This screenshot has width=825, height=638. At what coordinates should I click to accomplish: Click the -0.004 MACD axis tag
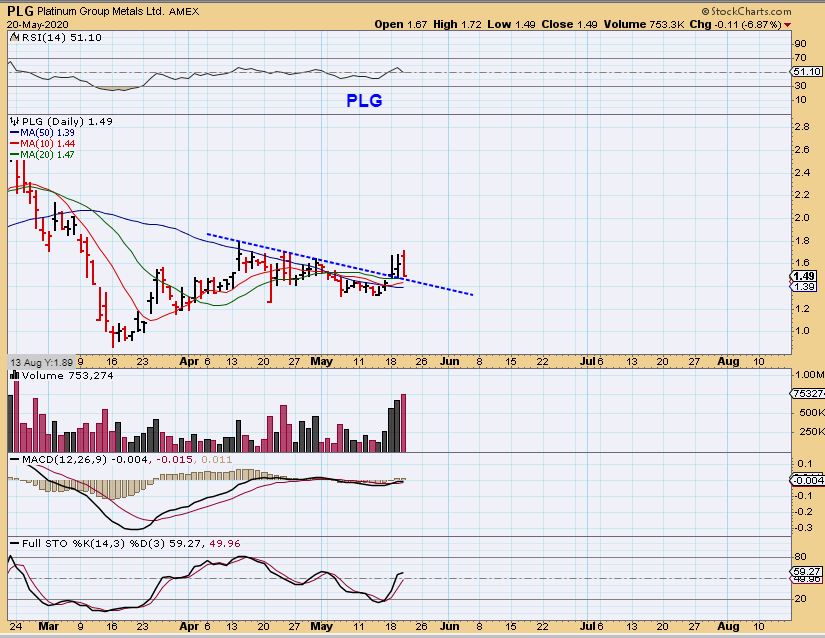pos(808,480)
